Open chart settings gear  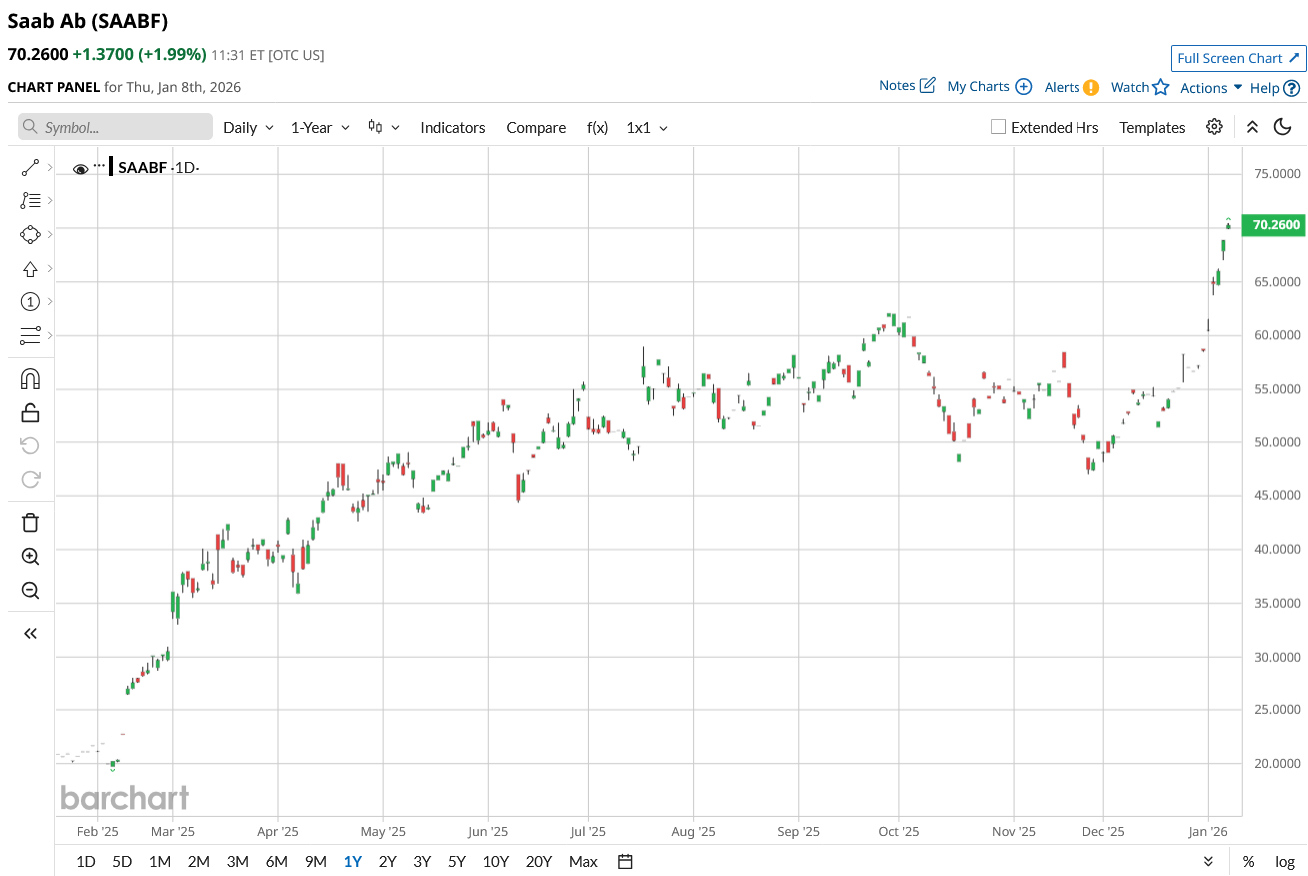1214,127
